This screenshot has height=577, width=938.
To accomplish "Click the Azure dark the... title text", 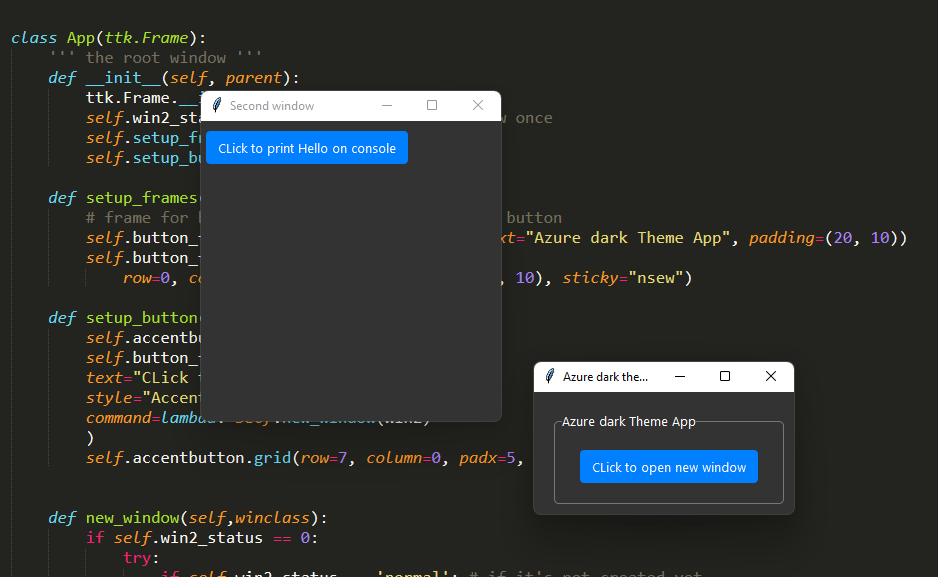I will [x=604, y=377].
